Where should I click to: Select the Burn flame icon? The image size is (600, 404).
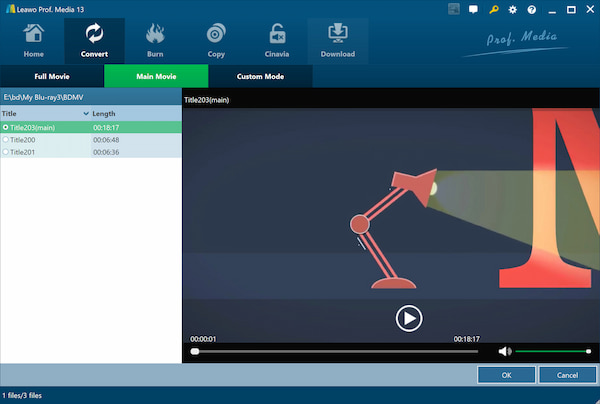(155, 33)
